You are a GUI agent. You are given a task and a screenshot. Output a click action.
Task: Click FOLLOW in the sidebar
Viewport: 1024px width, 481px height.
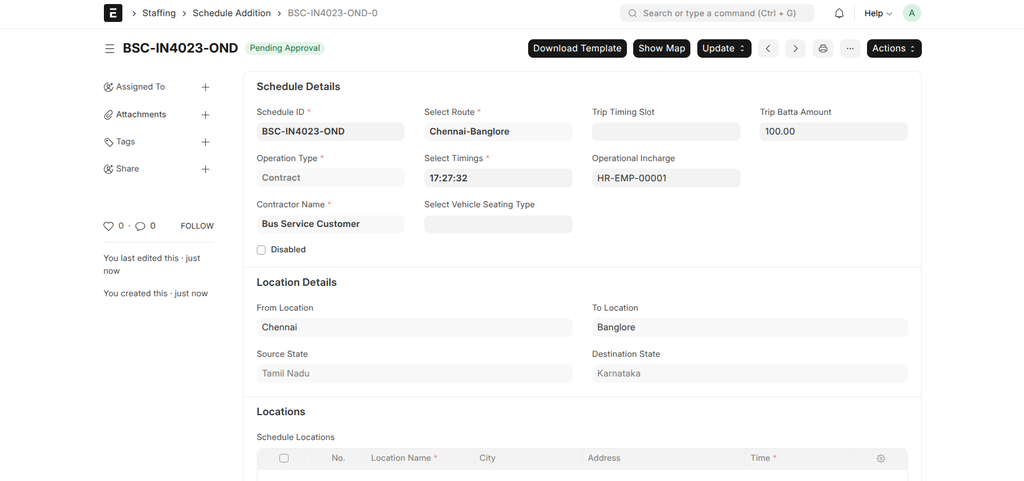197,226
